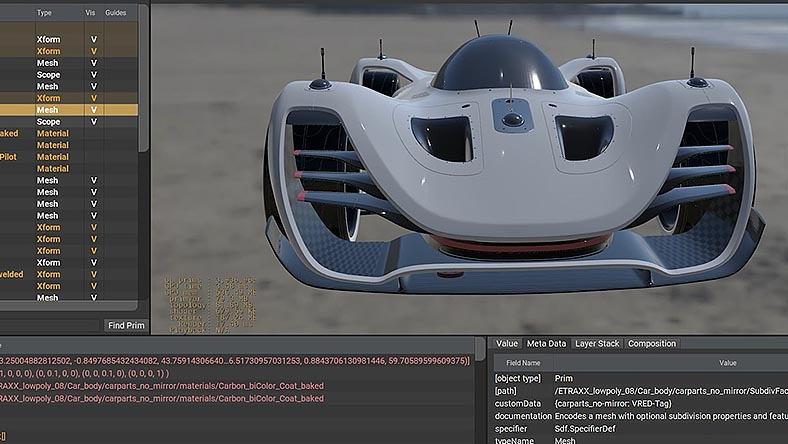
Task: Toggle visibility V on the highlighted Mesh row
Action: pos(93,110)
